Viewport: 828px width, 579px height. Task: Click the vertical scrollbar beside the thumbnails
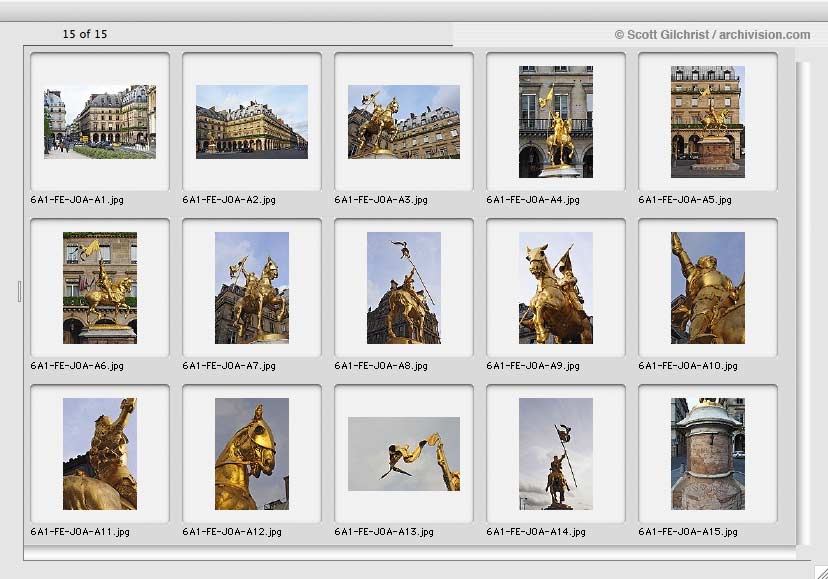pos(803,303)
